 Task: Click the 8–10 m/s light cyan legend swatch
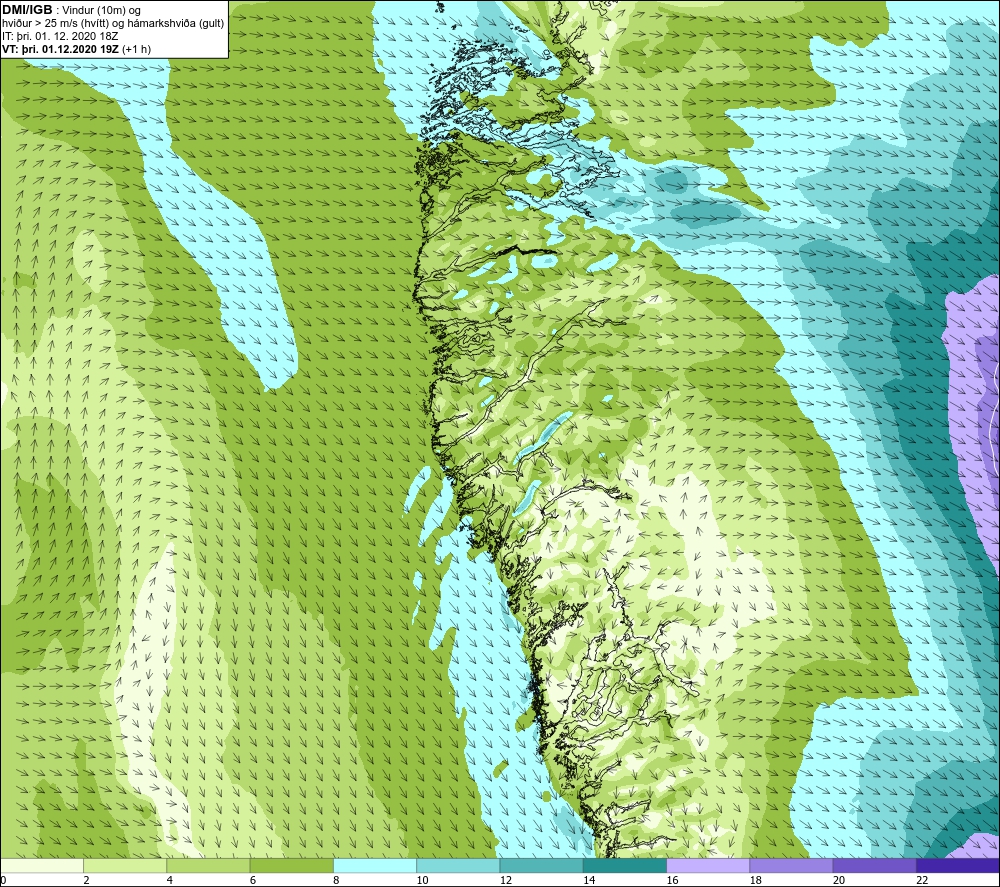pyautogui.click(x=375, y=865)
